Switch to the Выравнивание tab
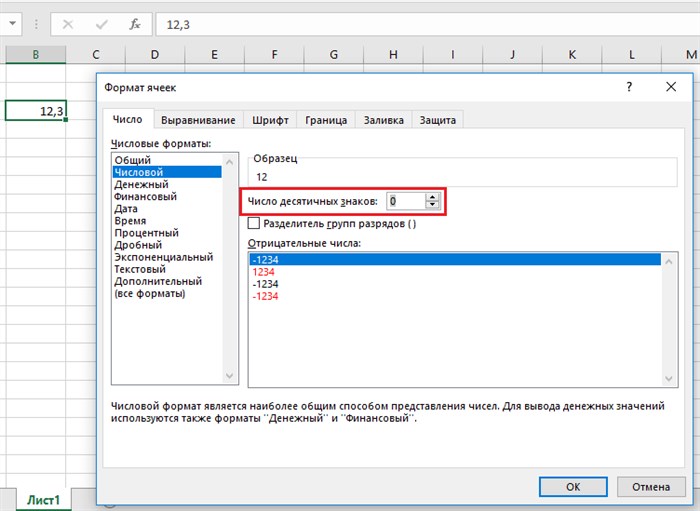The height and width of the screenshot is (511, 700). click(198, 120)
